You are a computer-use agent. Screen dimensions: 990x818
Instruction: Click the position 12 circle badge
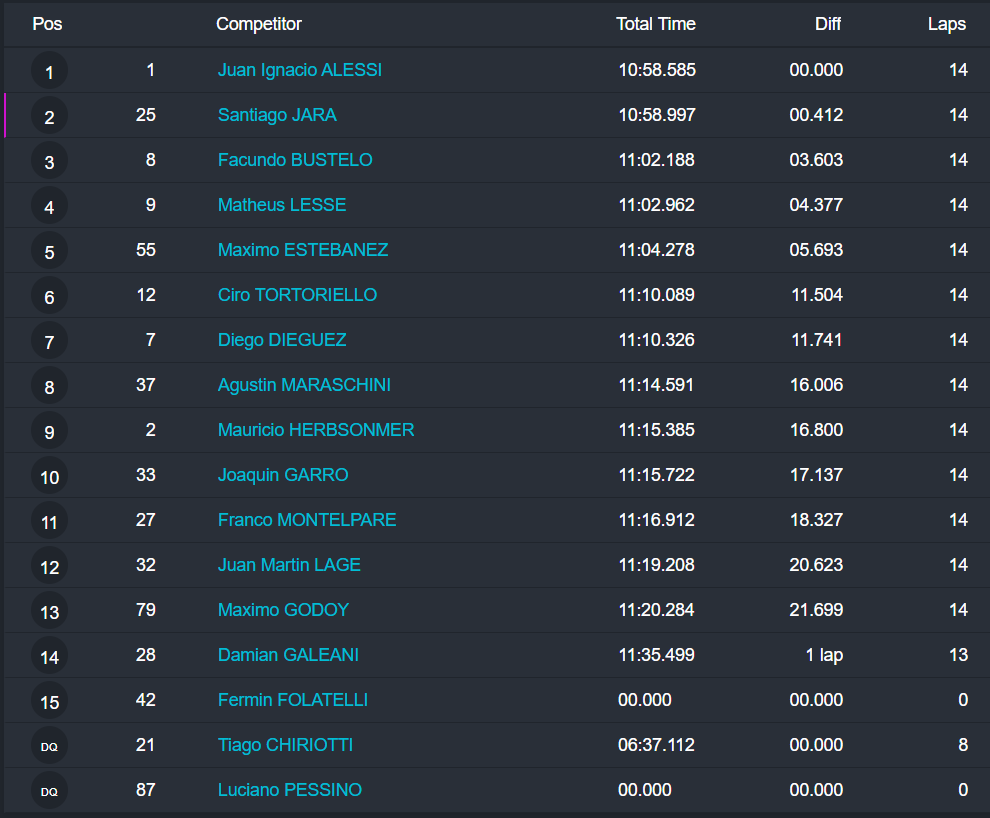tap(49, 566)
